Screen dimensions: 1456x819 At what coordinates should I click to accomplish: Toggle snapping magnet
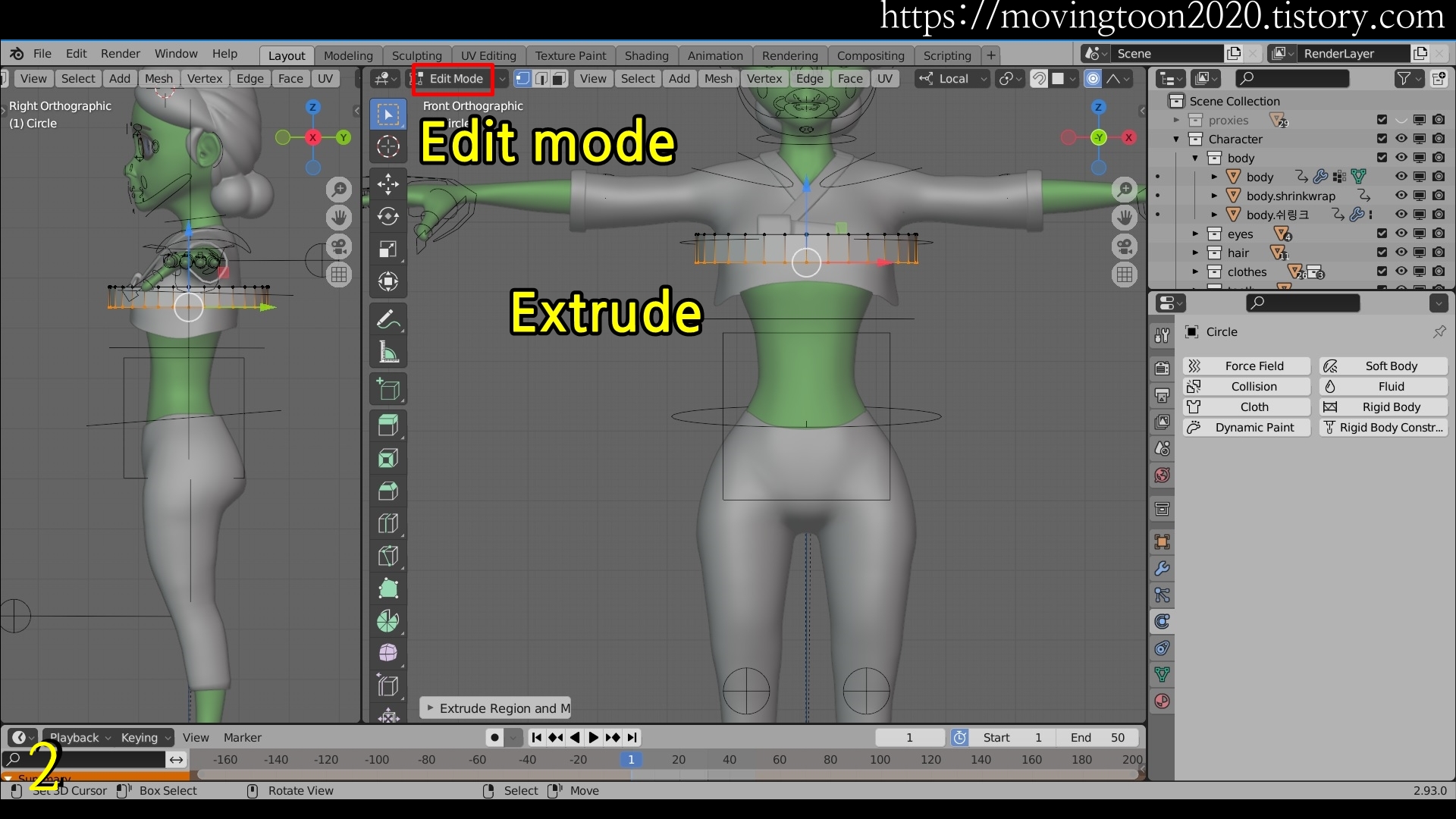coord(1040,78)
